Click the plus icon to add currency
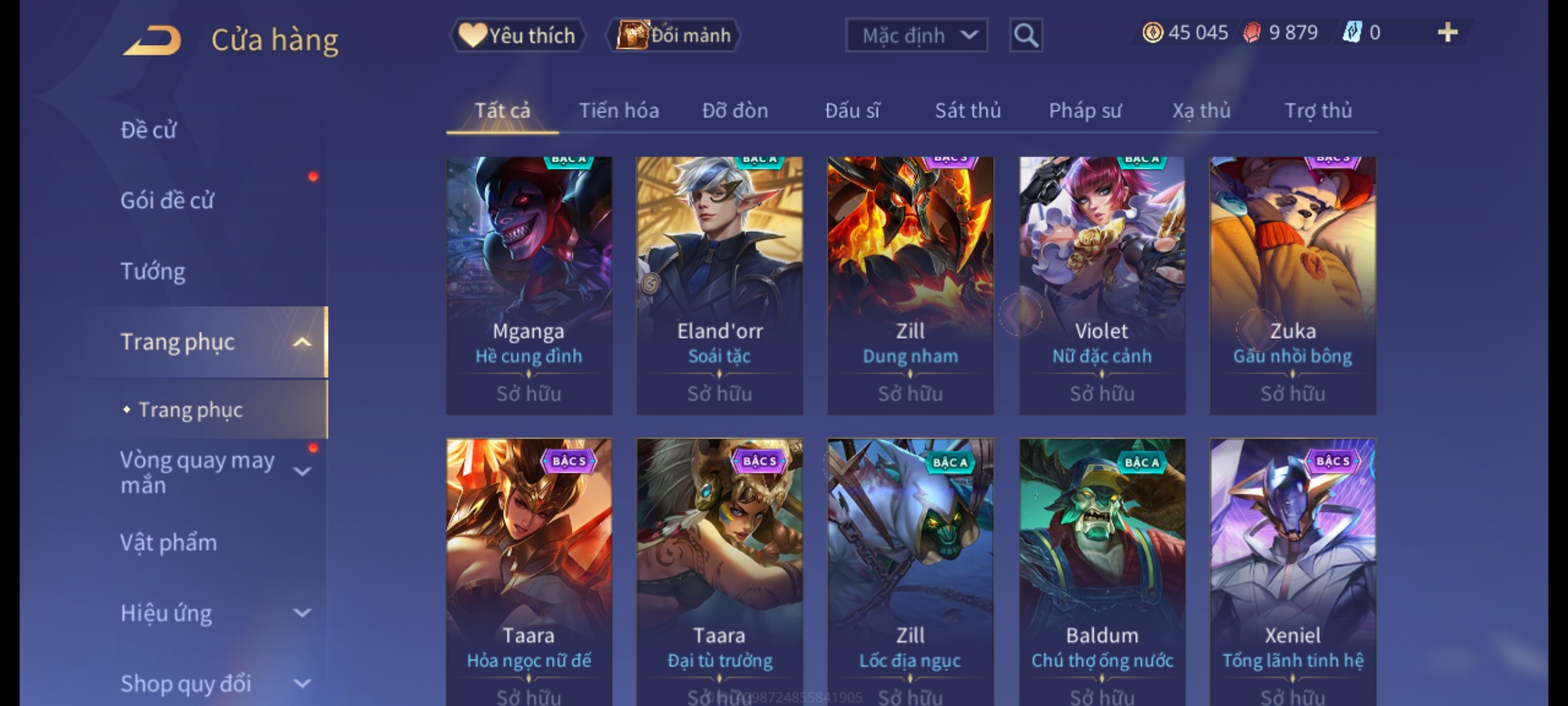The width and height of the screenshot is (1568, 706). coord(1448,33)
